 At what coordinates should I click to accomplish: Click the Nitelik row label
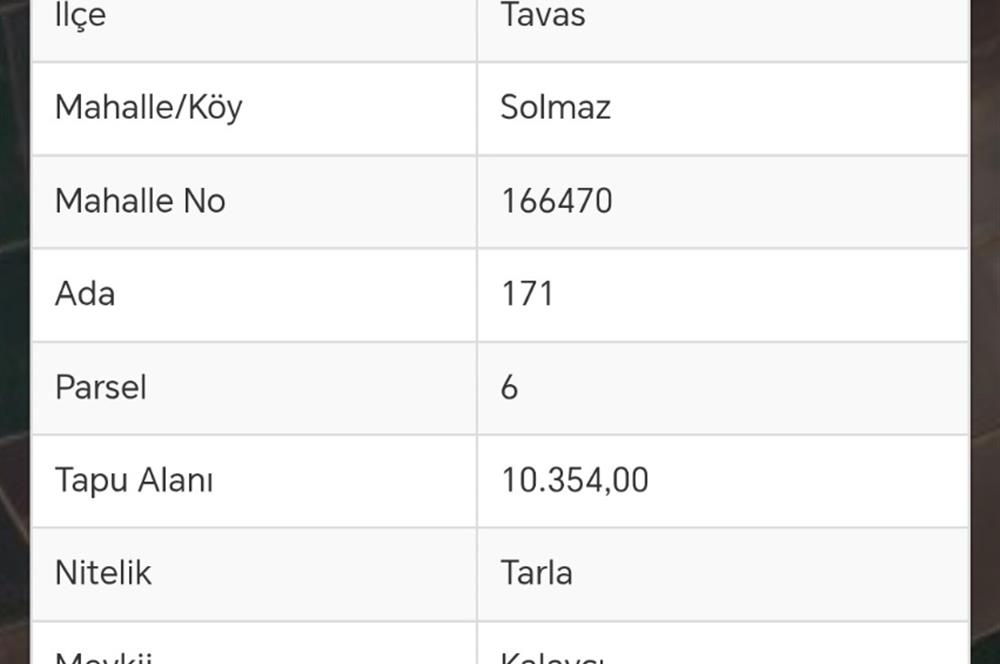pyautogui.click(x=103, y=573)
